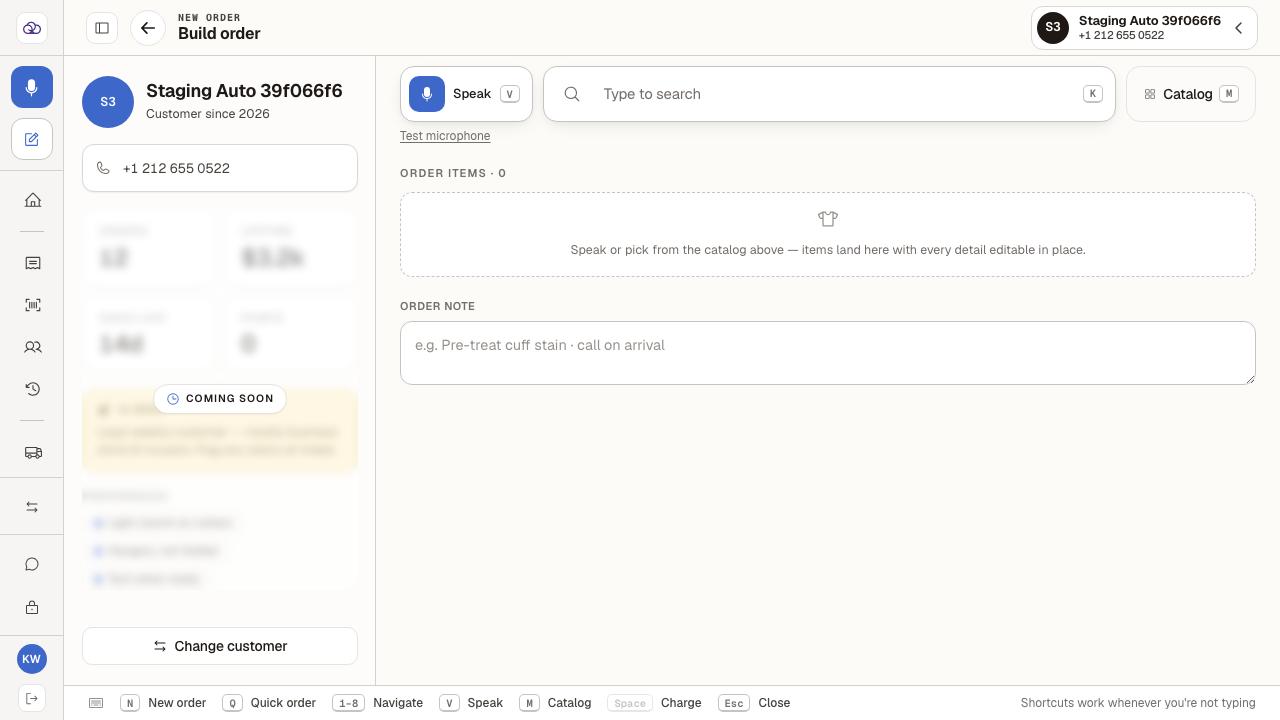
Task: Open the barcode scan sidebar icon
Action: pos(32,305)
